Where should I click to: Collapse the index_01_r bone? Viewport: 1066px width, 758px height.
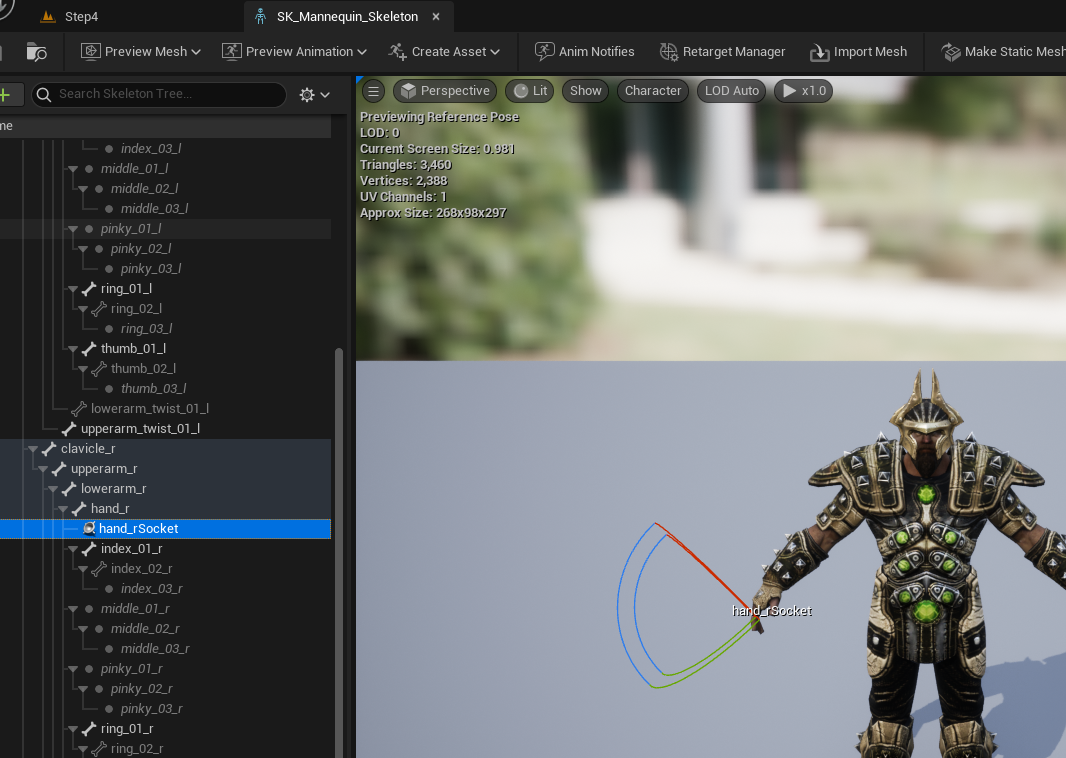pyautogui.click(x=73, y=549)
